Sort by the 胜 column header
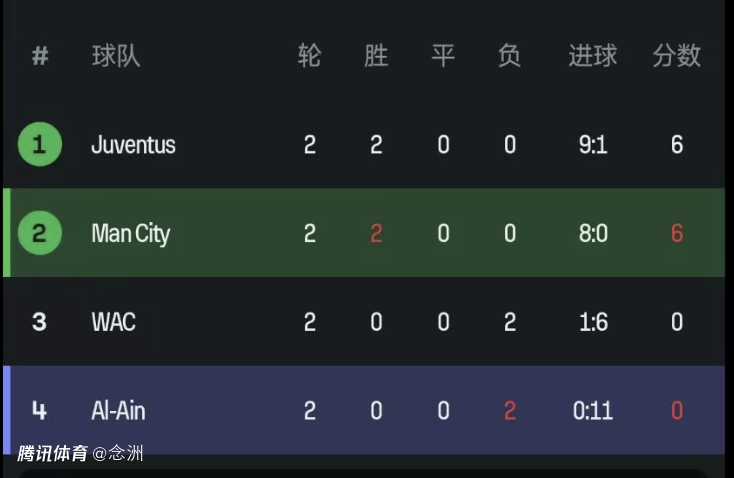Image resolution: width=734 pixels, height=478 pixels. (376, 56)
